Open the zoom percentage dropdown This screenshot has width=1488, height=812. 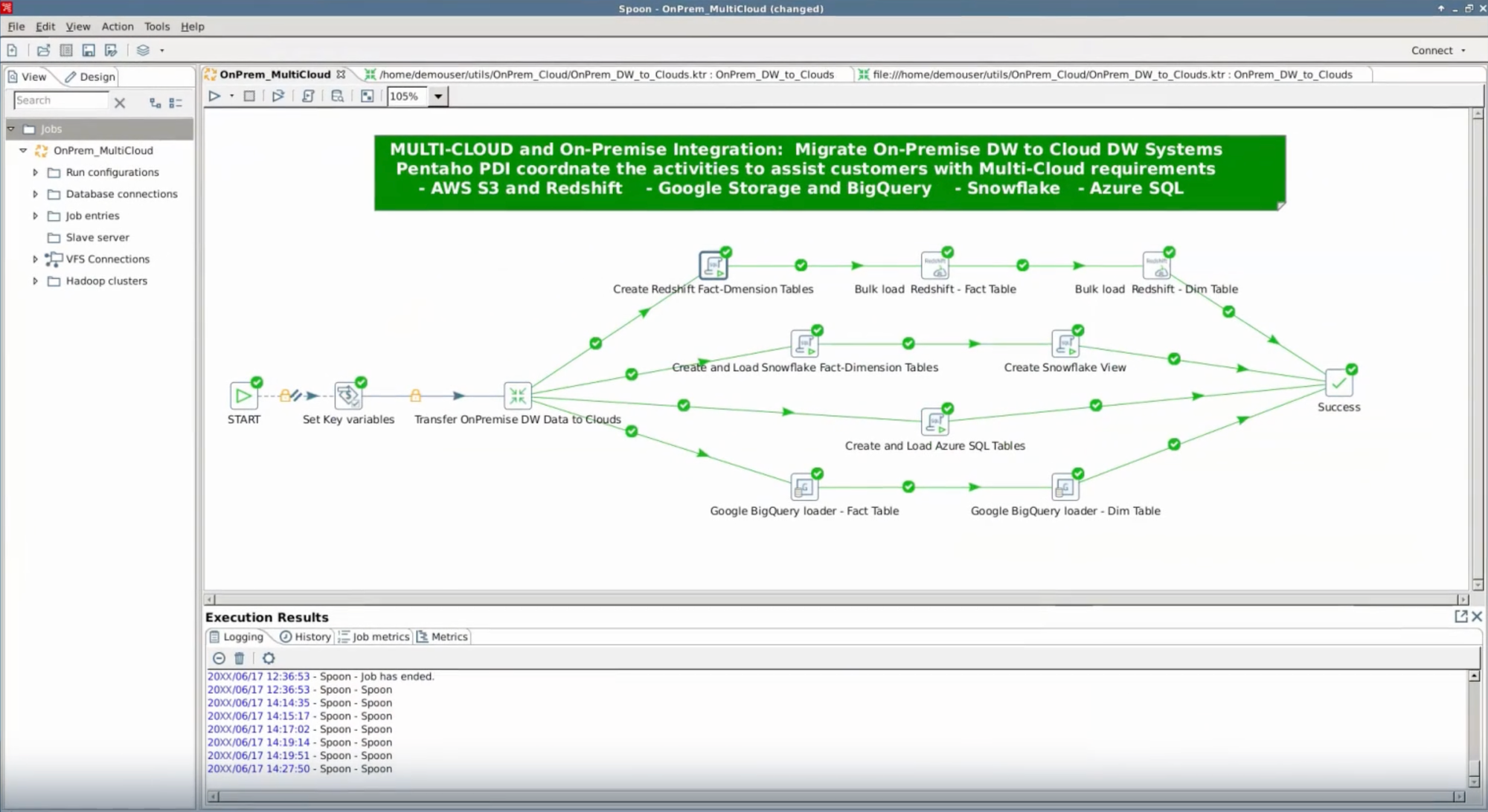click(x=438, y=96)
